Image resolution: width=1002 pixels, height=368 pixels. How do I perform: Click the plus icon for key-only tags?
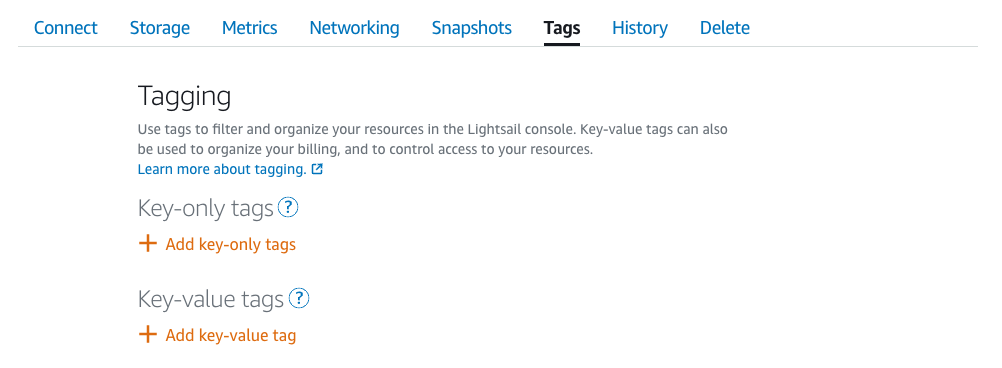148,244
